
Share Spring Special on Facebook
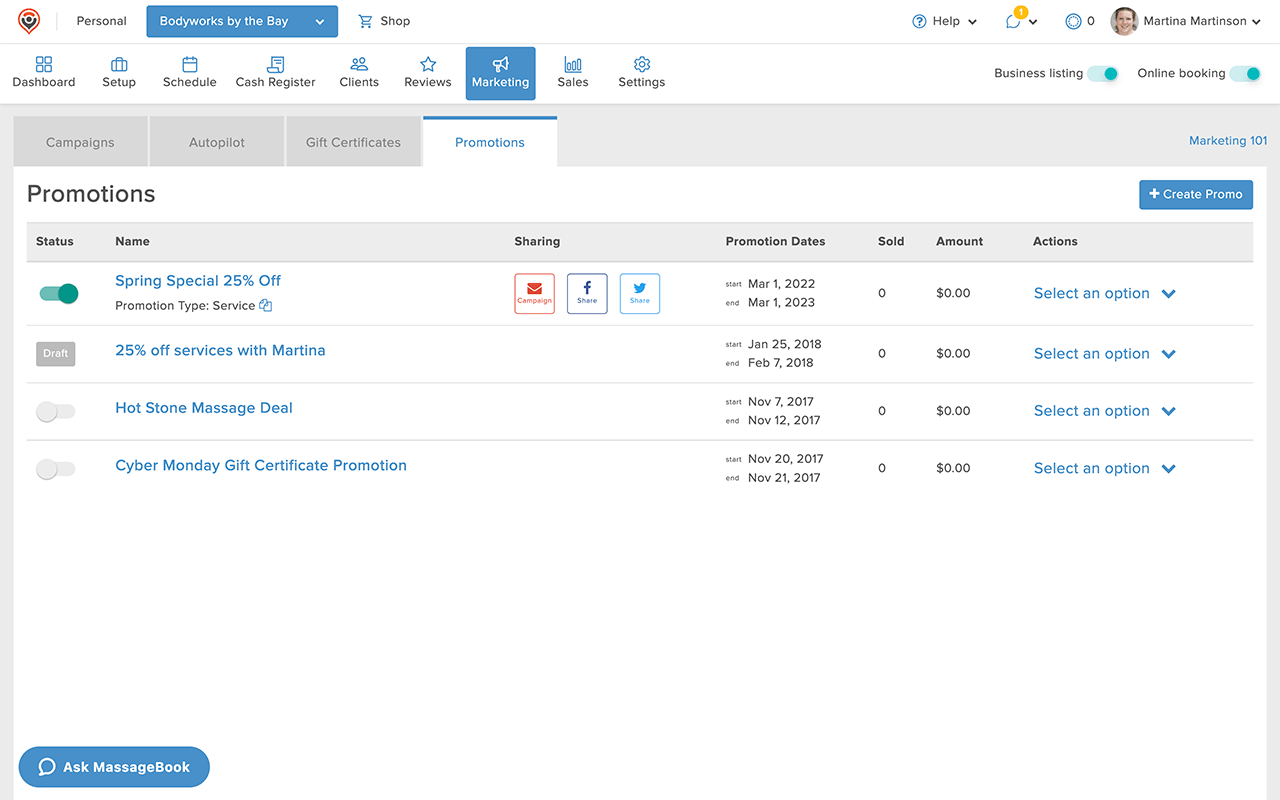point(587,294)
